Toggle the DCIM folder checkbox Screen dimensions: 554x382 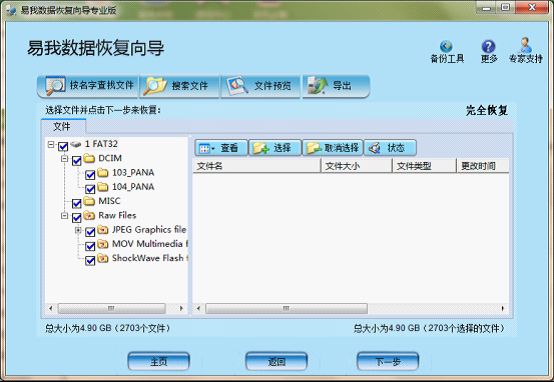pos(76,161)
